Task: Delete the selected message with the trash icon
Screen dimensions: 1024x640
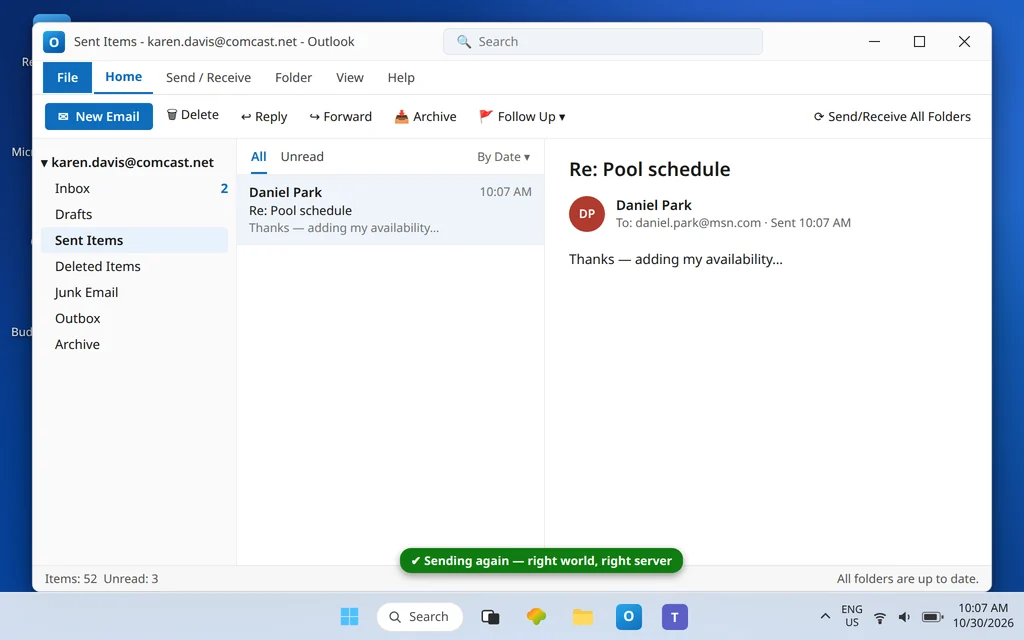Action: point(193,115)
